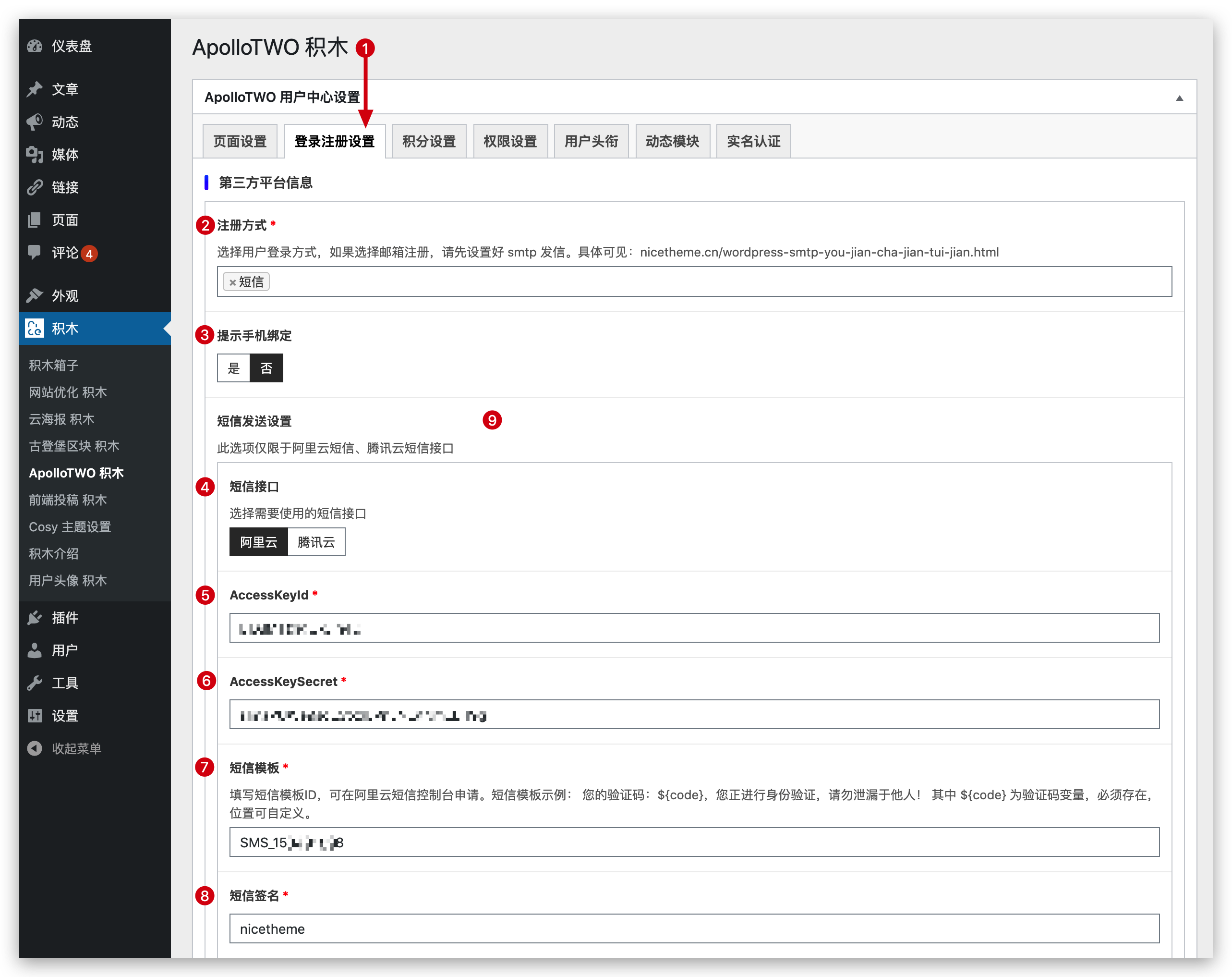Click the settings sliders icon for 设置
This screenshot has width=1232, height=977.
pos(35,715)
